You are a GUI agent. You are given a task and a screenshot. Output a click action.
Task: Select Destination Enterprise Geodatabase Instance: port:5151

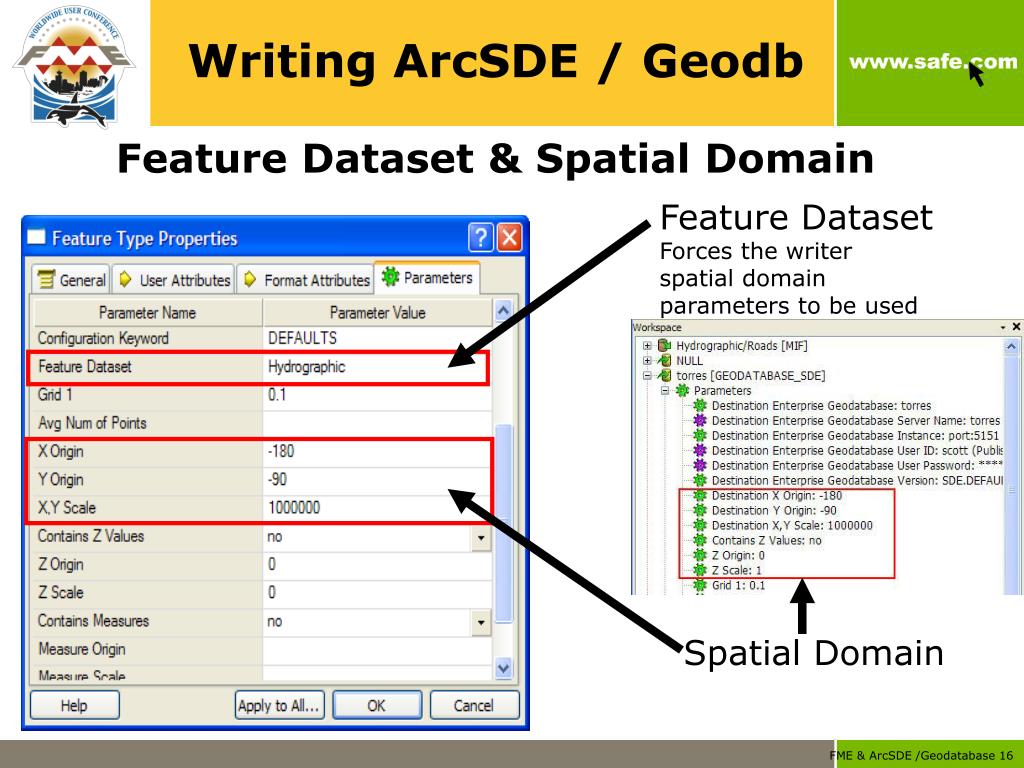pyautogui.click(x=855, y=436)
